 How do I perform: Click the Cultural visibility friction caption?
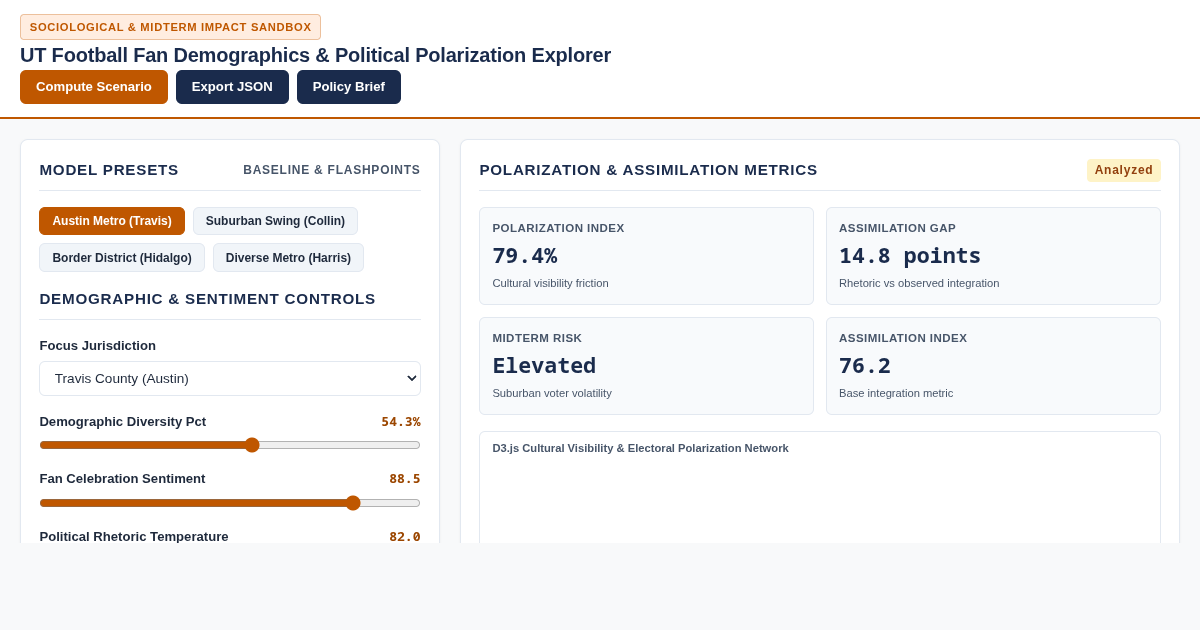point(550,283)
